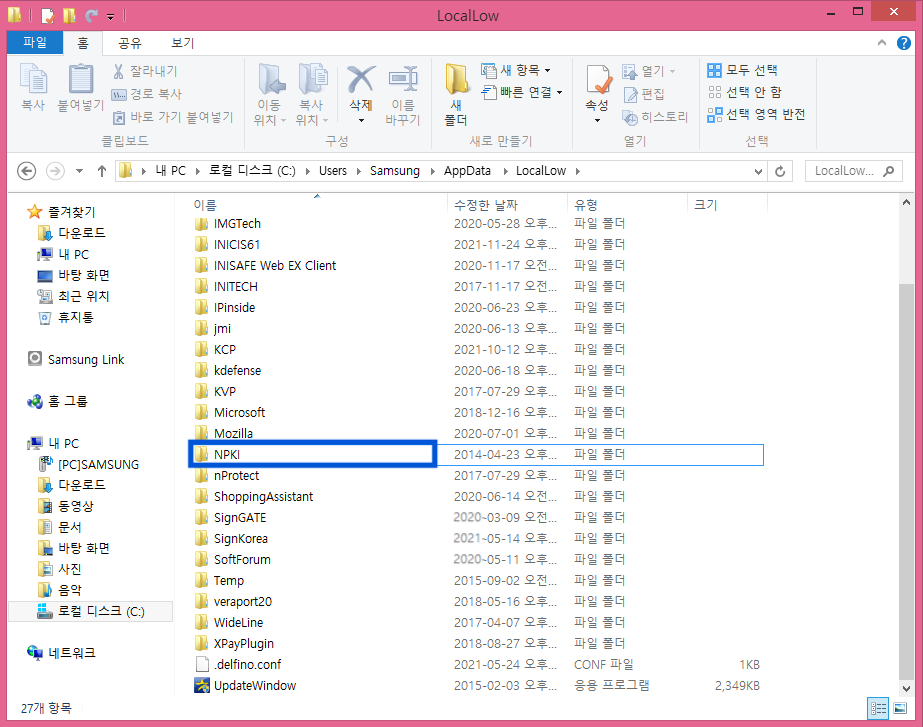Open the address bar history dropdown
Viewport: 923px width, 727px height.
pyautogui.click(x=758, y=171)
